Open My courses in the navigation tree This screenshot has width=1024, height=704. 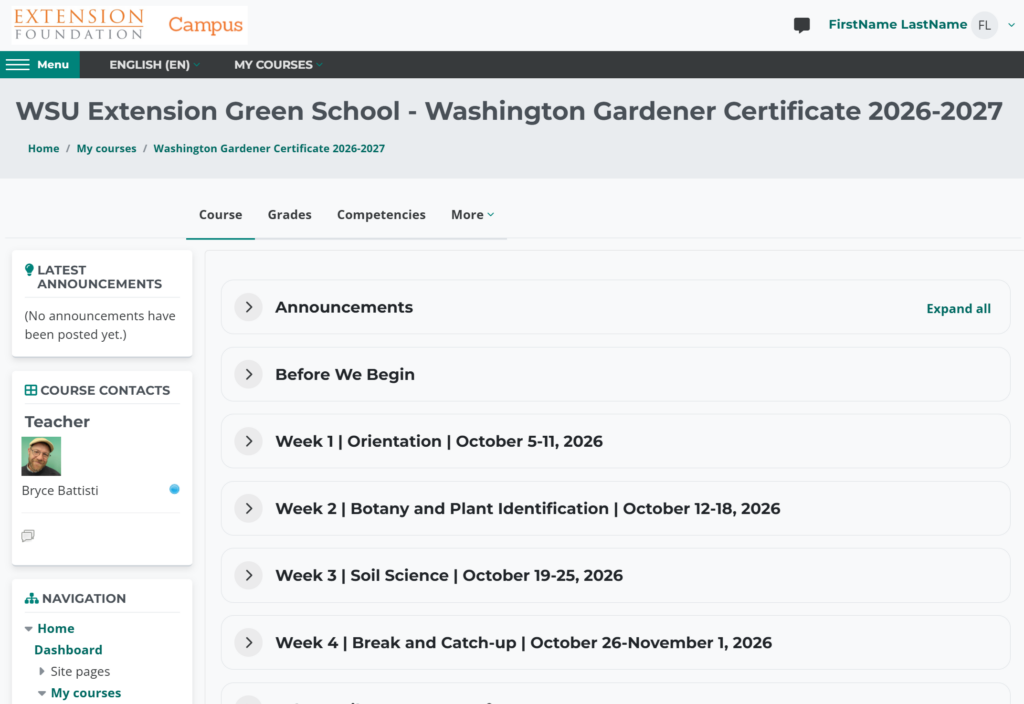(86, 693)
